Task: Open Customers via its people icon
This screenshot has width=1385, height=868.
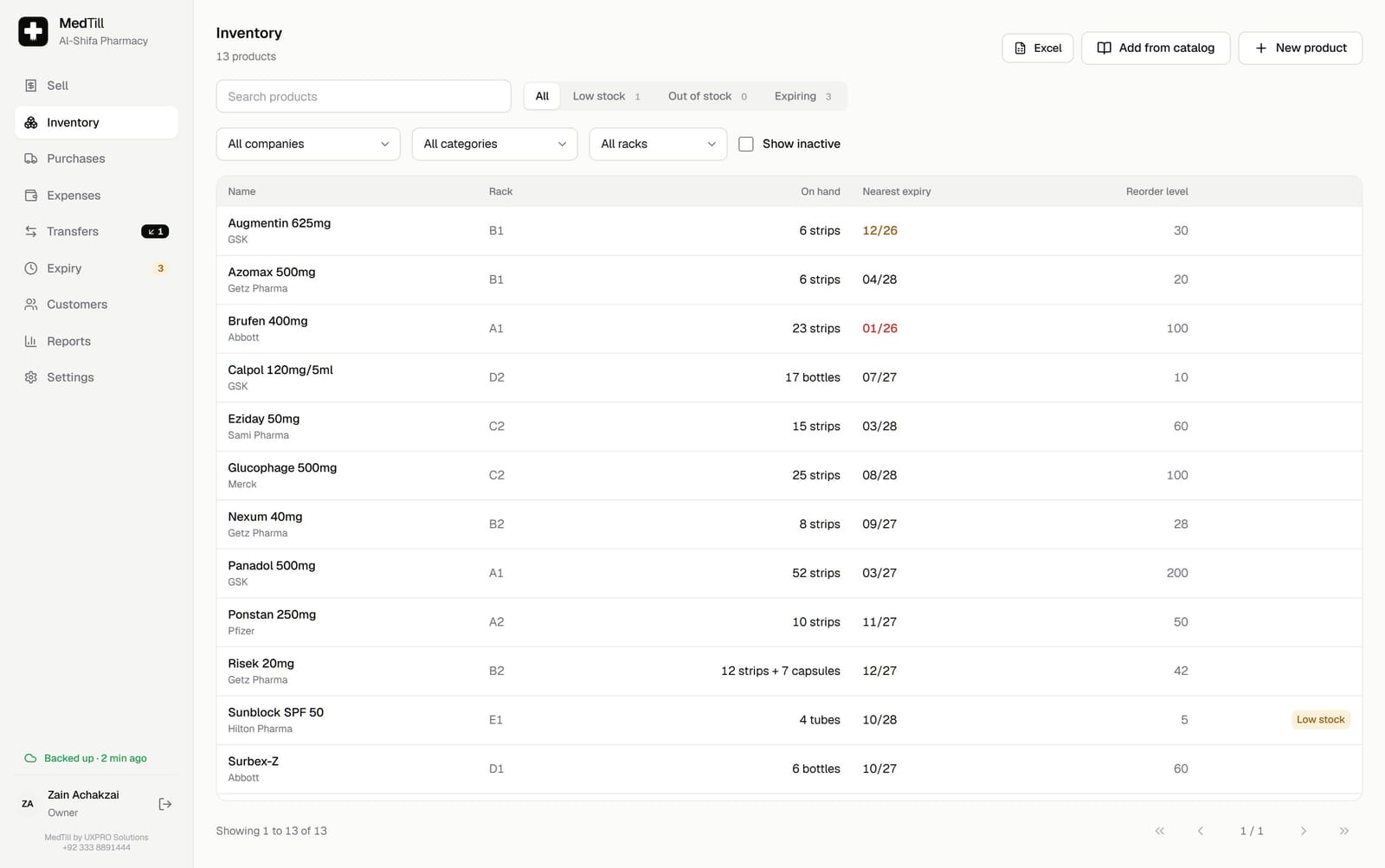Action: (31, 305)
